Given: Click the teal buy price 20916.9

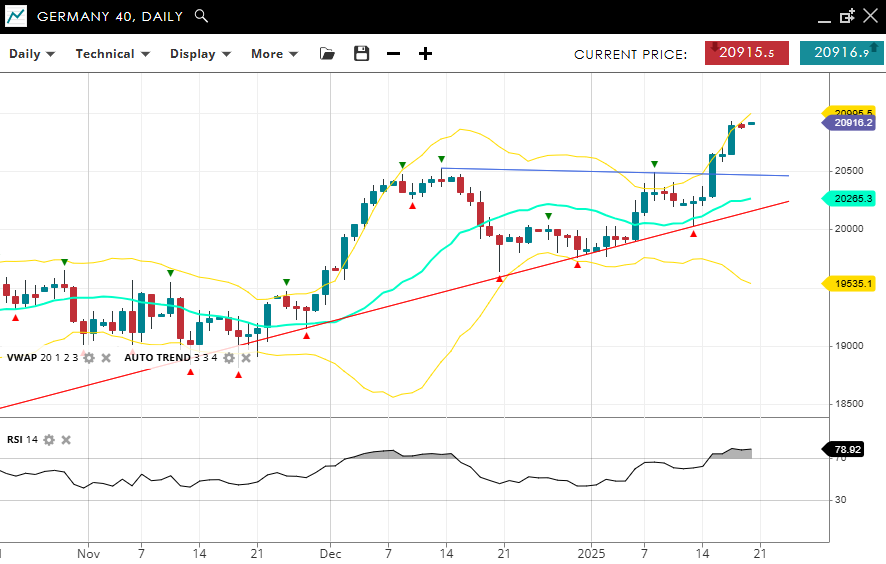Looking at the screenshot, I should tap(841, 53).
